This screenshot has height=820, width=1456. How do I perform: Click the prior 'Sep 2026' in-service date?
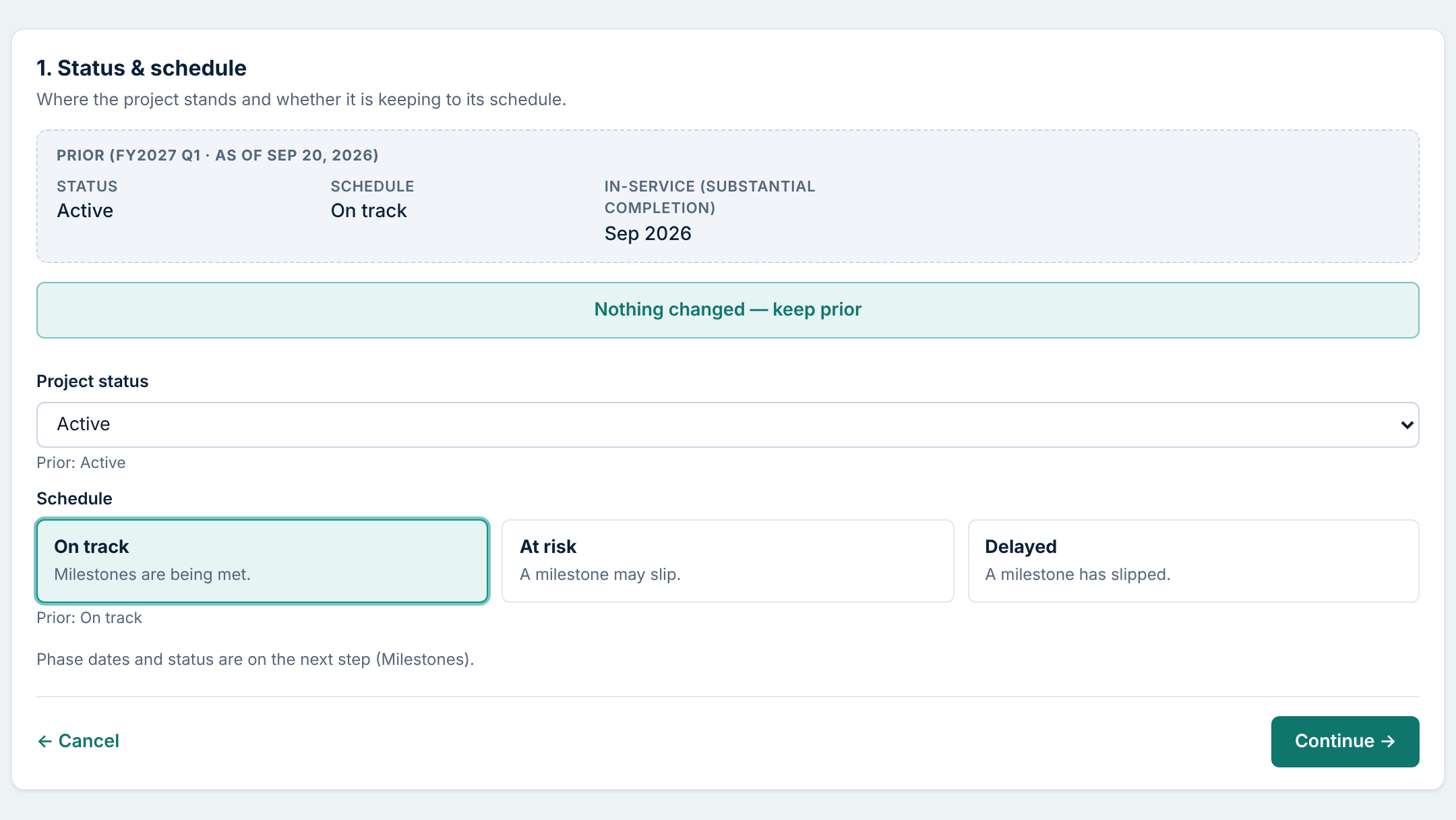click(x=648, y=233)
